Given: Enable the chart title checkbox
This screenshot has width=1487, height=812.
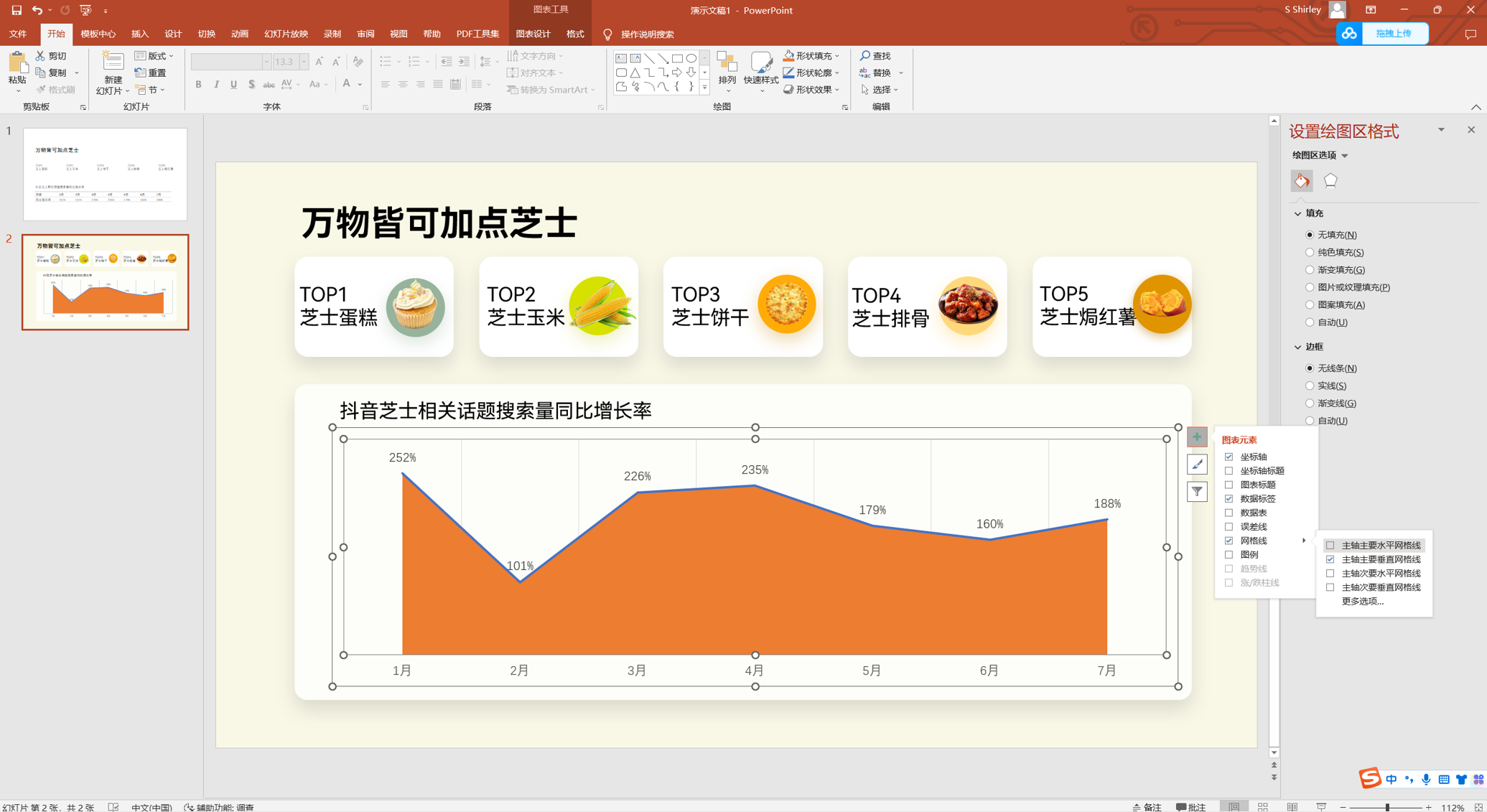Looking at the screenshot, I should pyautogui.click(x=1229, y=485).
